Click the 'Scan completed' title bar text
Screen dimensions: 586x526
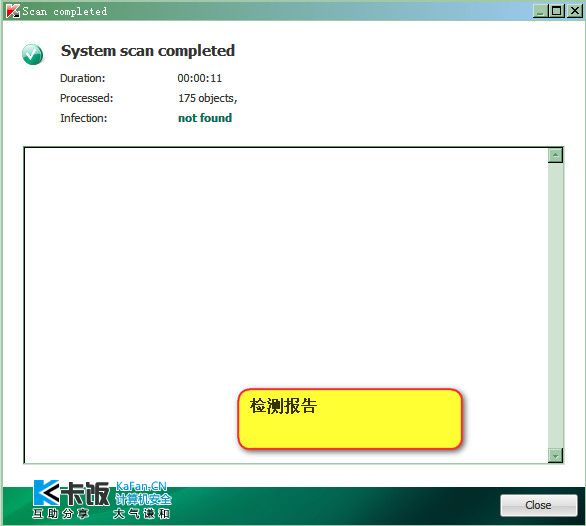point(65,11)
